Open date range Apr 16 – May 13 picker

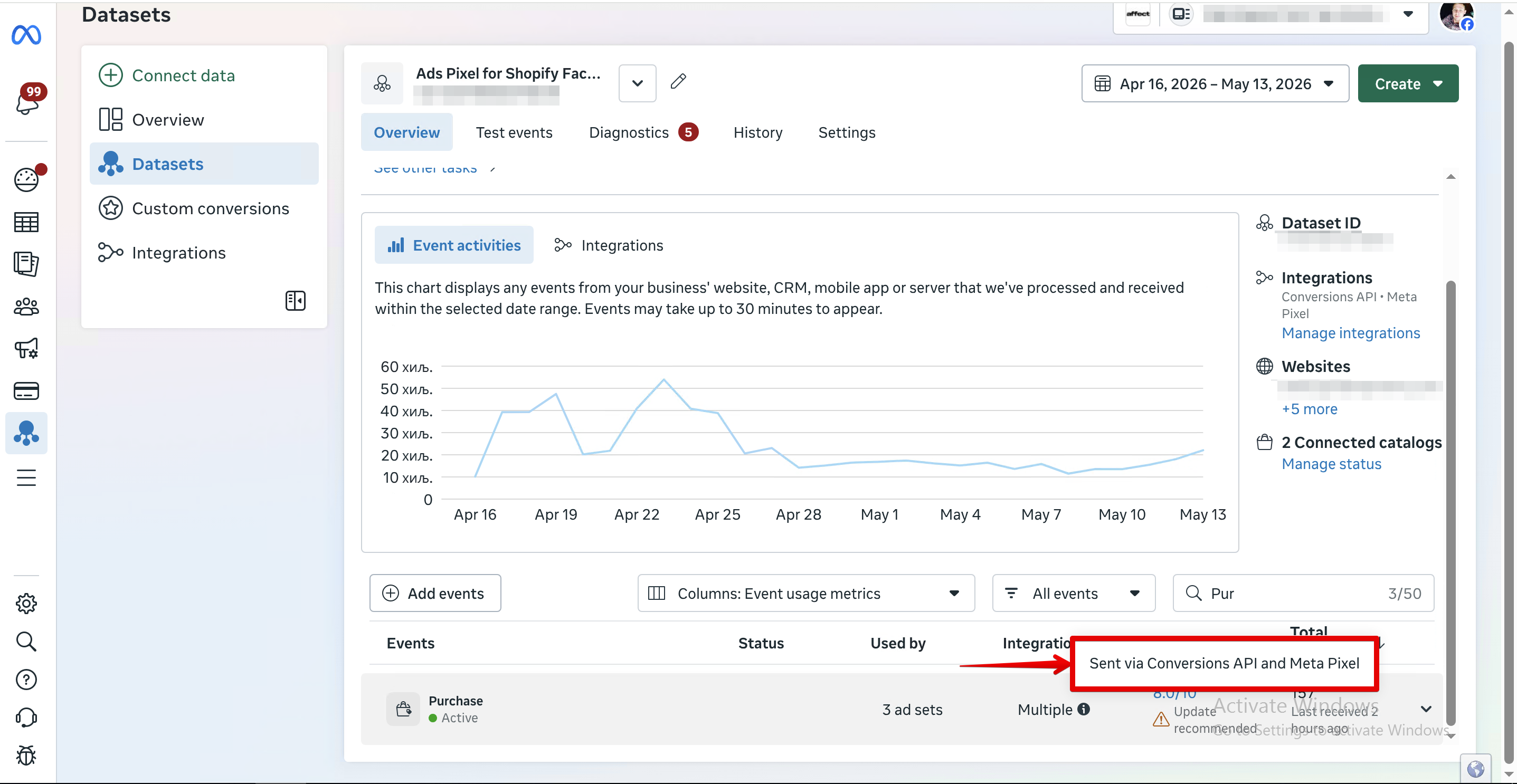[1215, 83]
